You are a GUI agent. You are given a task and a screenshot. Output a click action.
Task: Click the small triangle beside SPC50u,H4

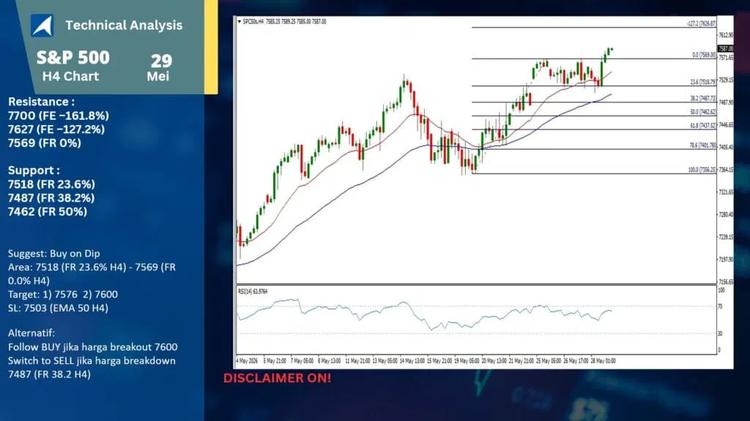click(239, 22)
